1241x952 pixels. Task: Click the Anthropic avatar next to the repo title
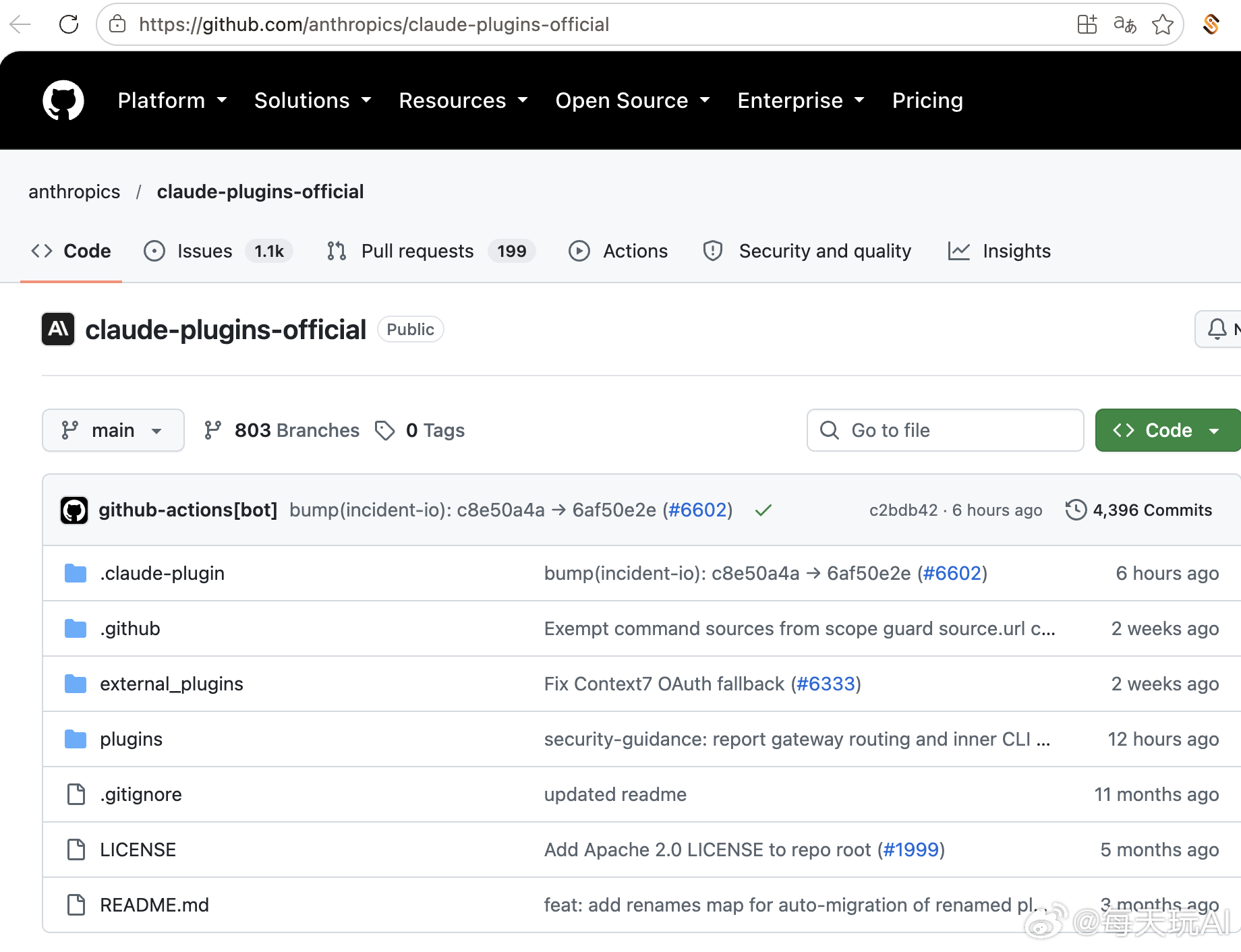(x=58, y=329)
